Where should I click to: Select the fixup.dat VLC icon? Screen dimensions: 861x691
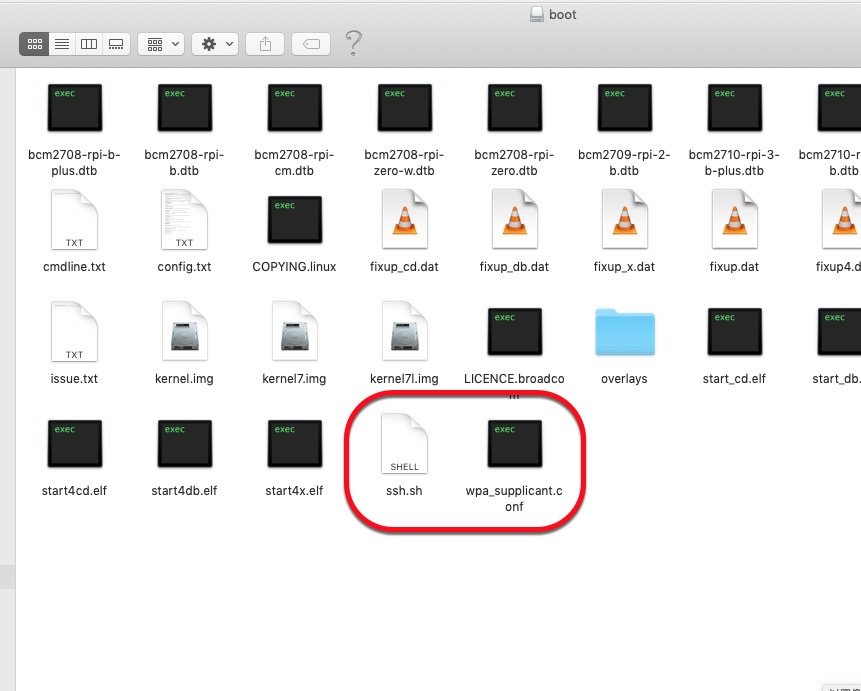(734, 219)
